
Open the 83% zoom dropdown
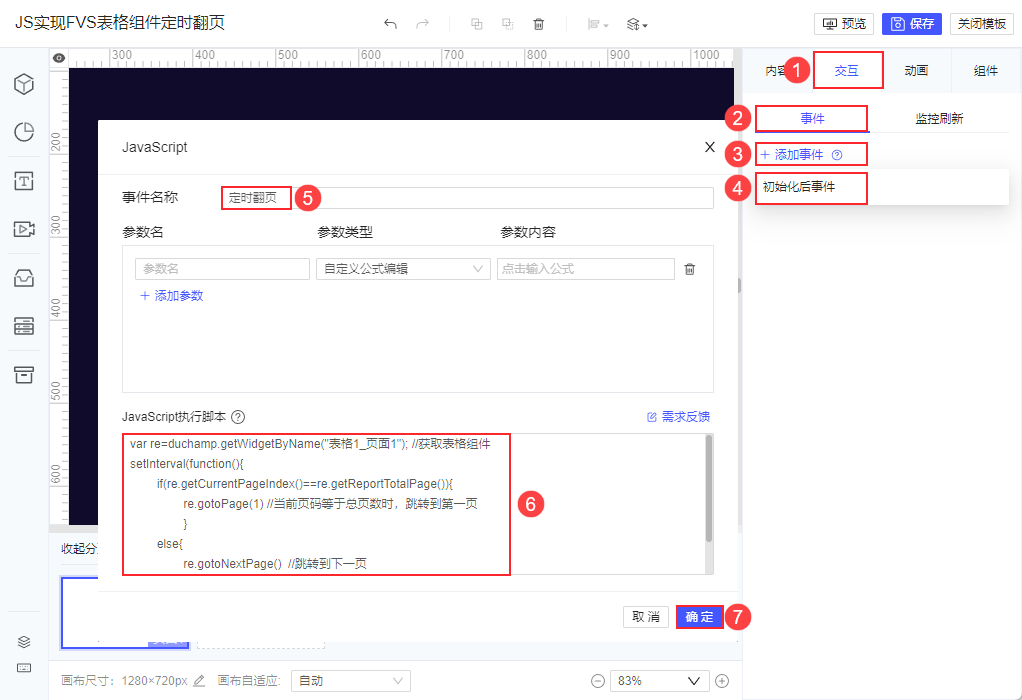659,680
